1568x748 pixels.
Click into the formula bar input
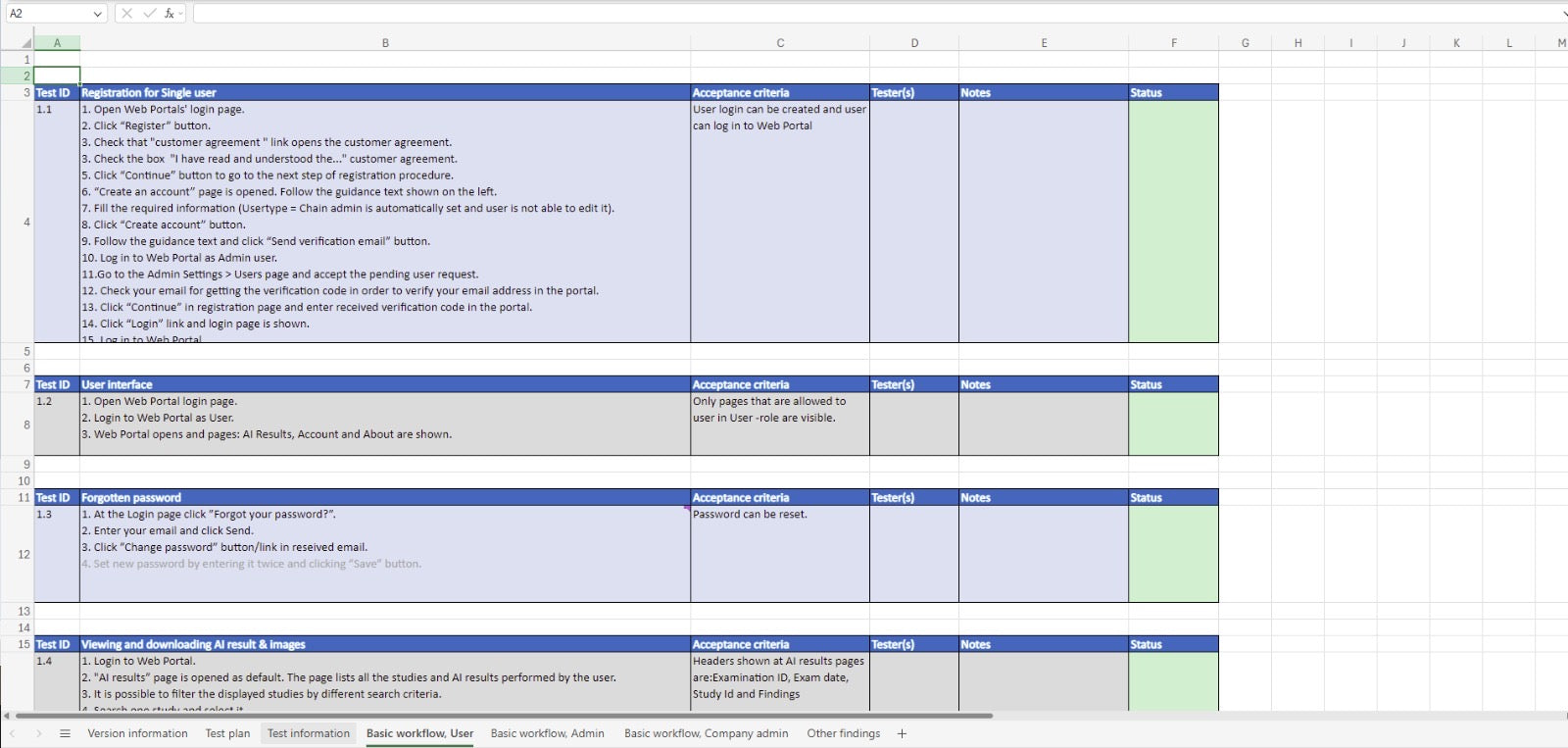point(877,14)
